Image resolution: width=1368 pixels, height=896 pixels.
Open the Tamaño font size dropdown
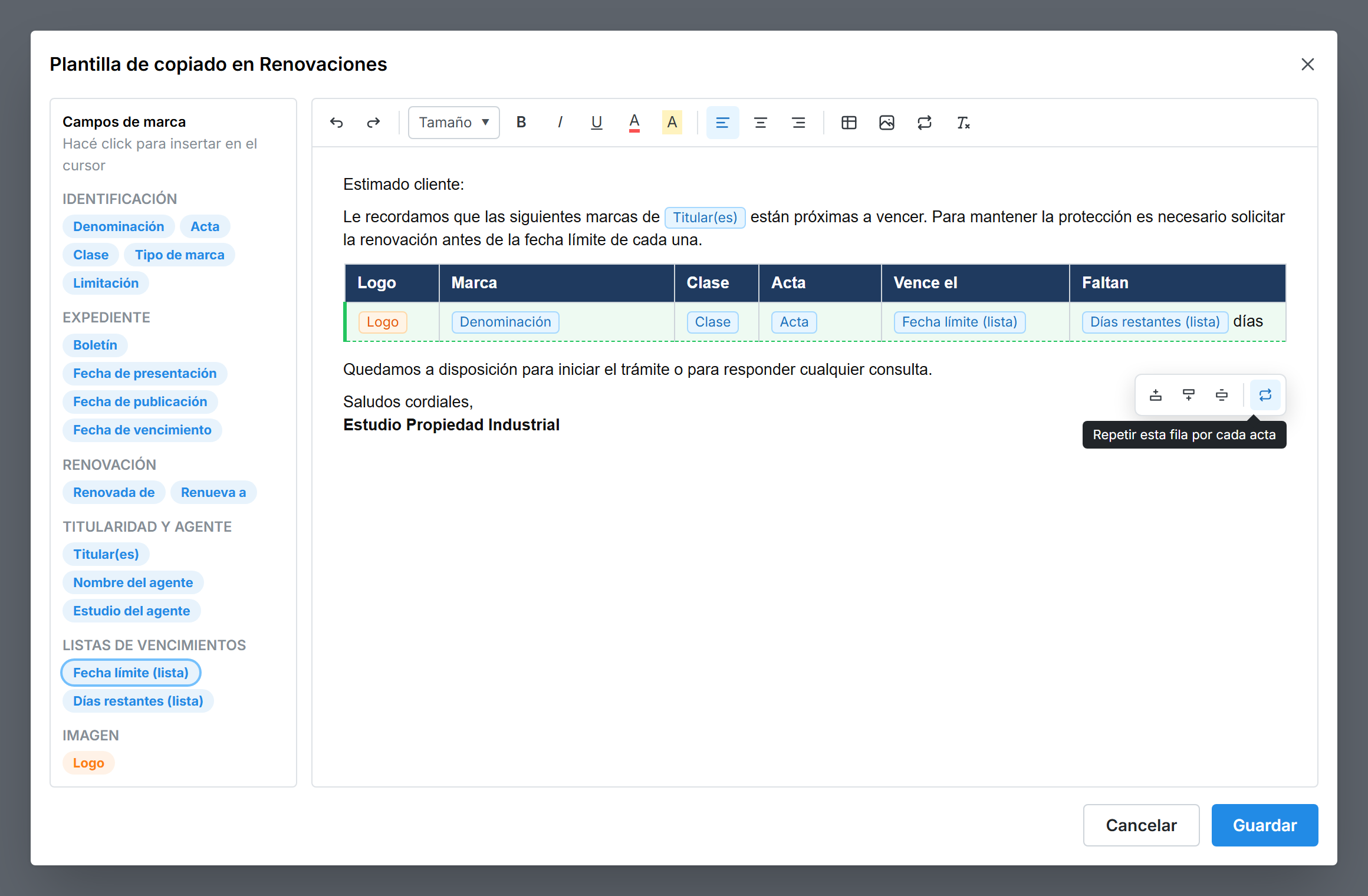454,123
